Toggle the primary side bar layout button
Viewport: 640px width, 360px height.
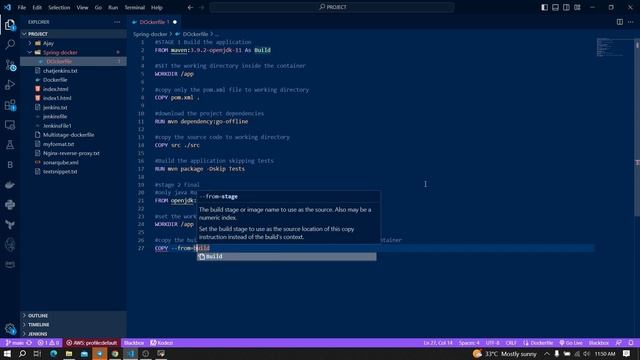coord(544,7)
